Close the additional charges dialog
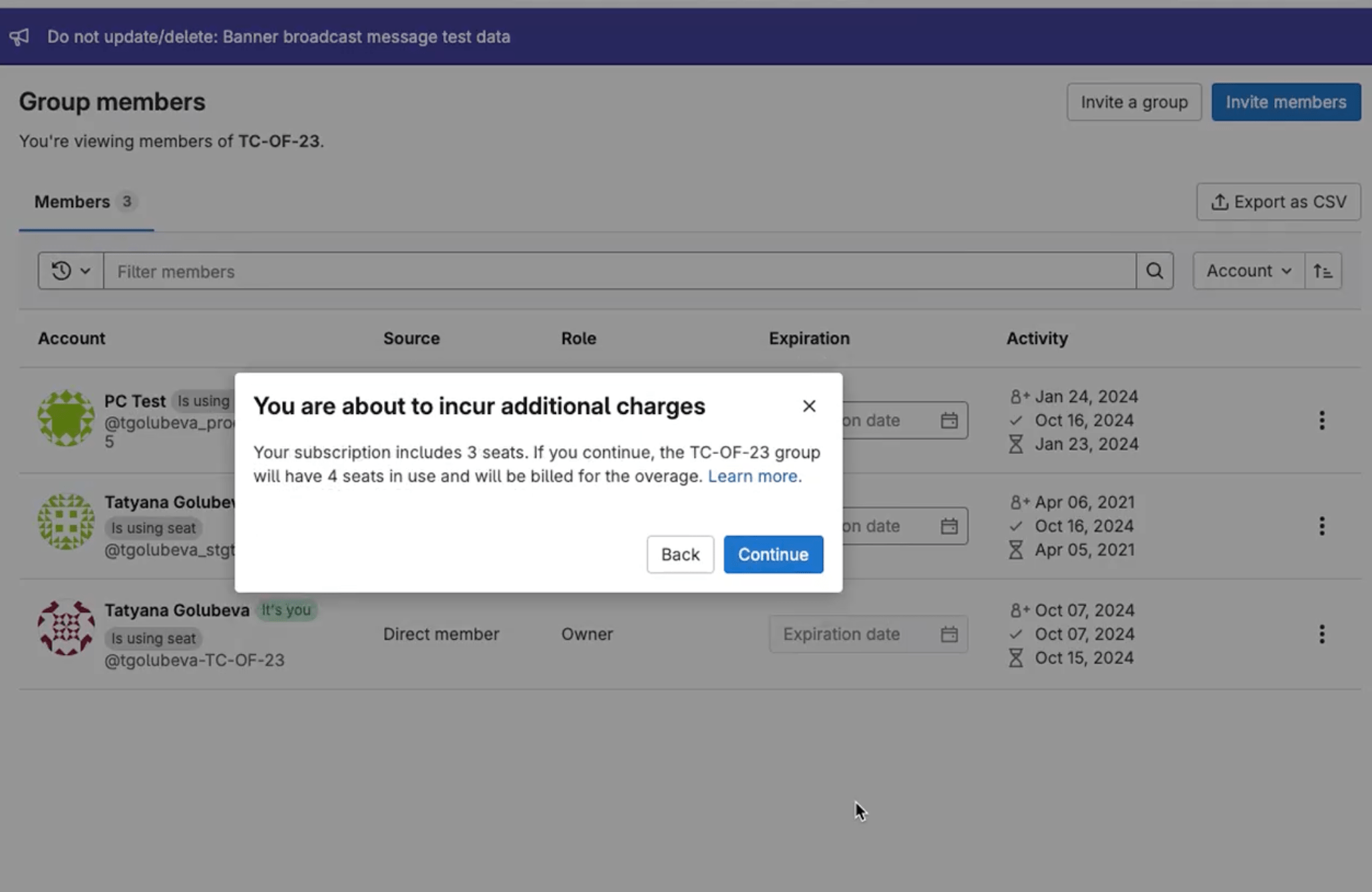 808,406
